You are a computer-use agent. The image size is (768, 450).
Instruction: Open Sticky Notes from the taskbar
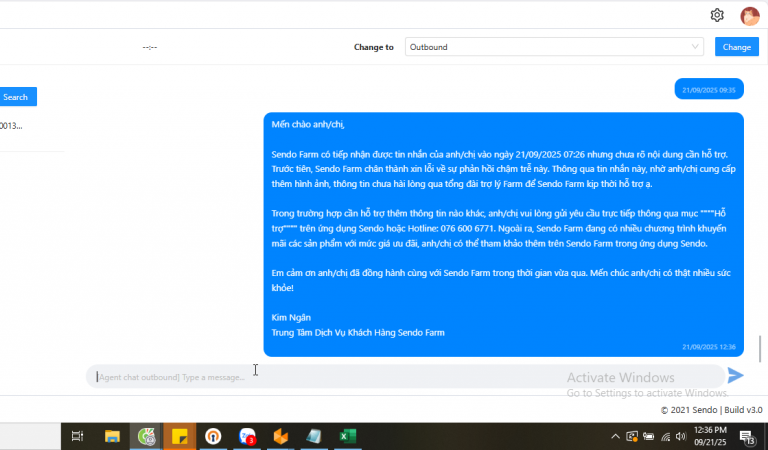click(180, 436)
